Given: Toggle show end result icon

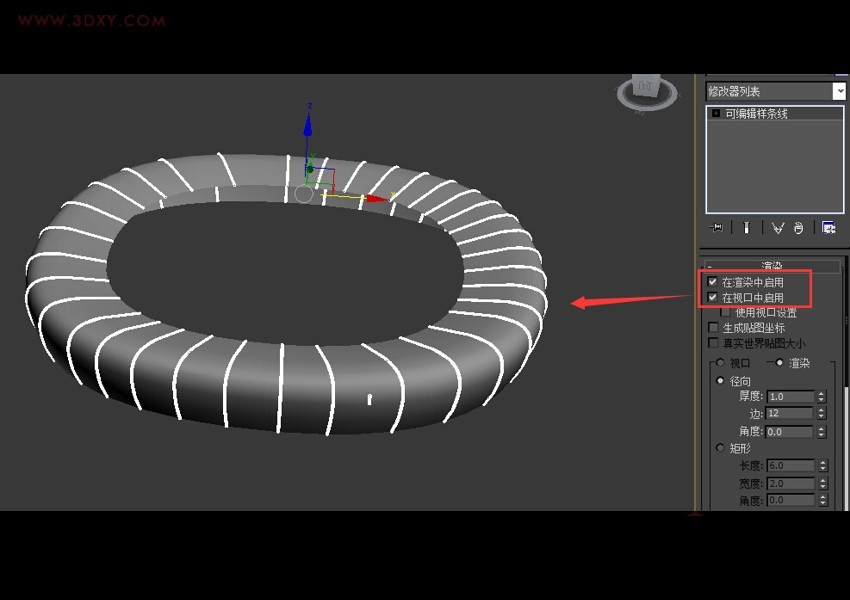Looking at the screenshot, I should click(746, 228).
